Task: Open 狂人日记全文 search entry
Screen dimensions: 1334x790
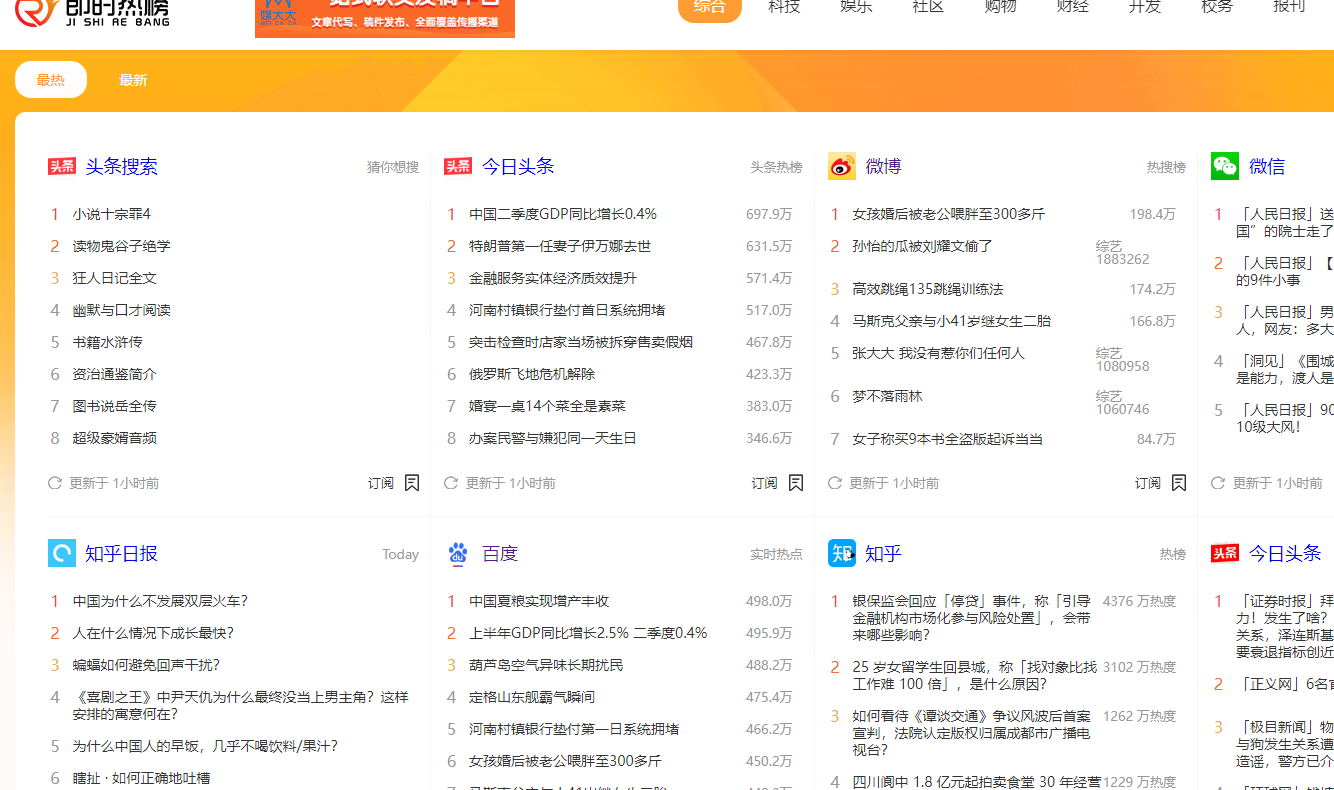Action: (x=114, y=278)
